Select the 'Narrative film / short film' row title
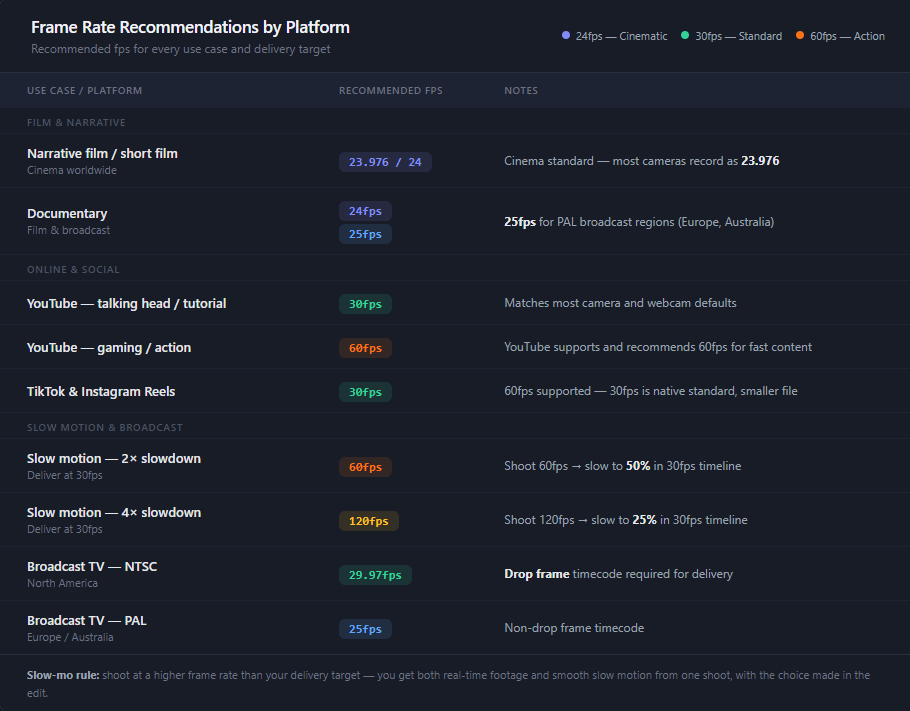910x711 pixels. 102,153
